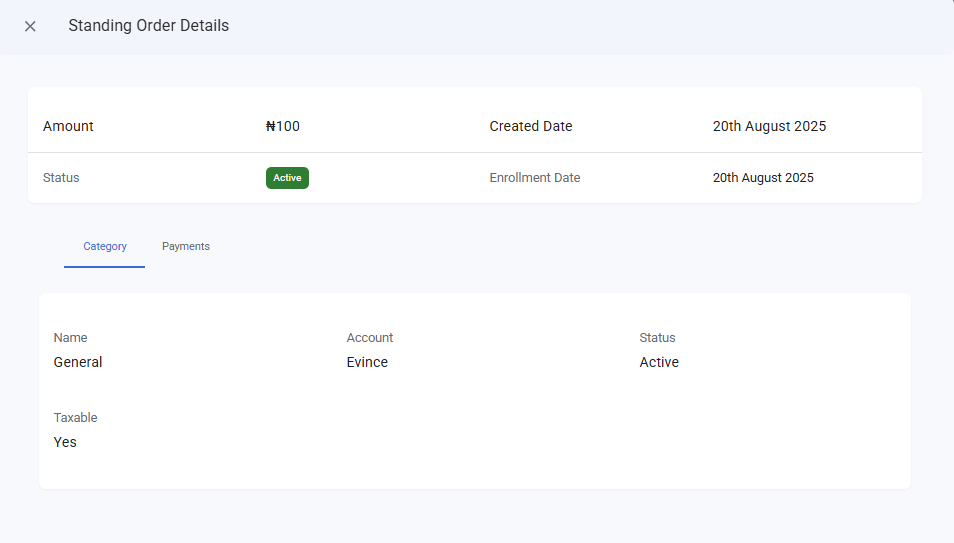The height and width of the screenshot is (543, 954).
Task: Switch to the Payments tab
Action: 186,246
